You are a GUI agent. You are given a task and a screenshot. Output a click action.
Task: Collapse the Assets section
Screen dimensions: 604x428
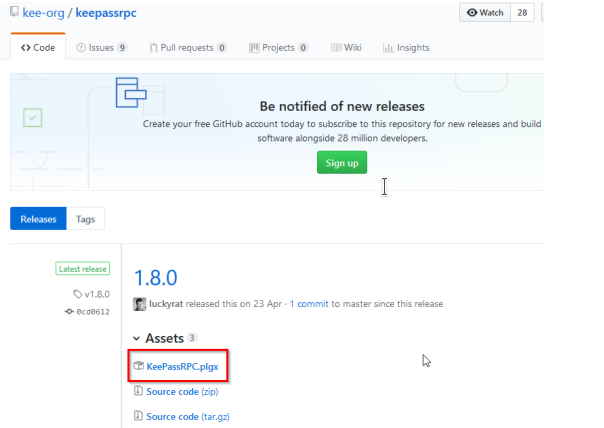(138, 338)
